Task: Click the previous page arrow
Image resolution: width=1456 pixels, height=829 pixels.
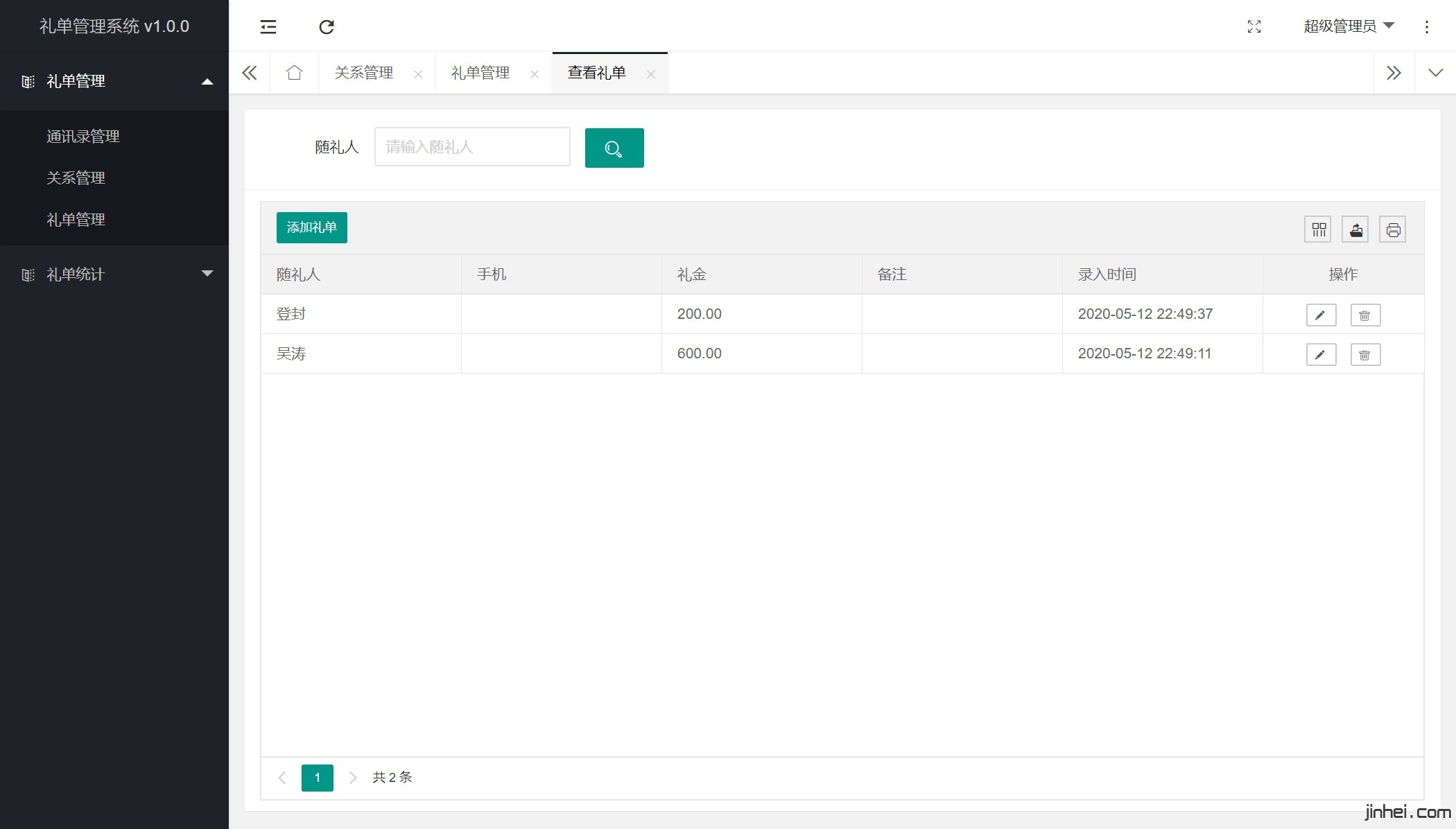Action: tap(282, 778)
